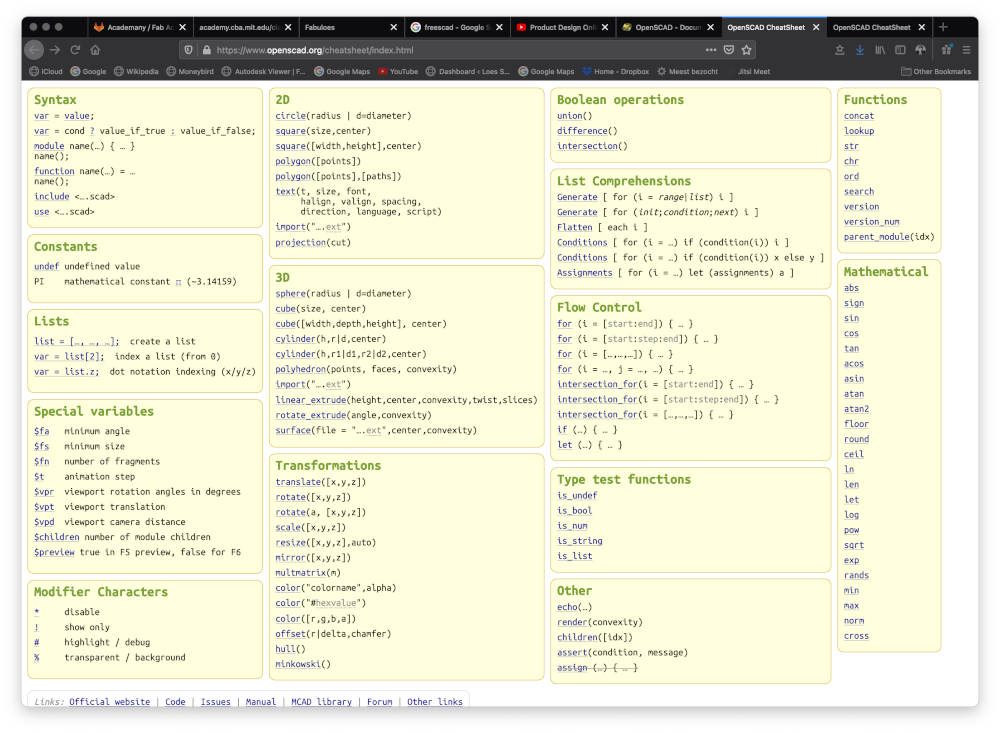Click the Forum footer link
The width and height of the screenshot is (1000, 733).
379,702
